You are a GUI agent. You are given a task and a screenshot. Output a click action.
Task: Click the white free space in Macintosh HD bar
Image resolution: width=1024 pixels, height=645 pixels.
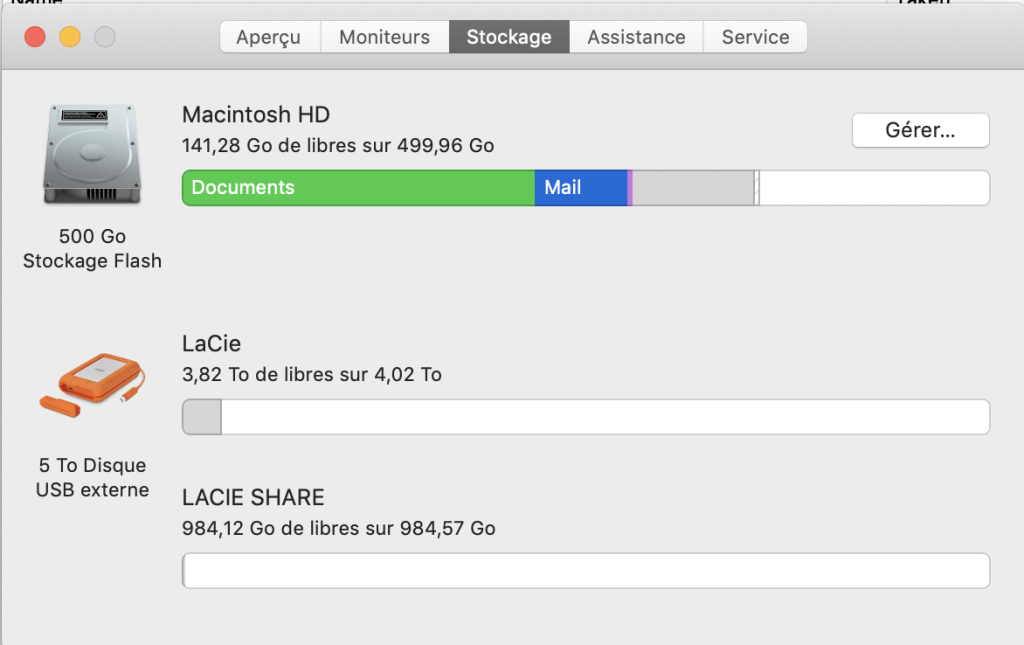[x=873, y=188]
